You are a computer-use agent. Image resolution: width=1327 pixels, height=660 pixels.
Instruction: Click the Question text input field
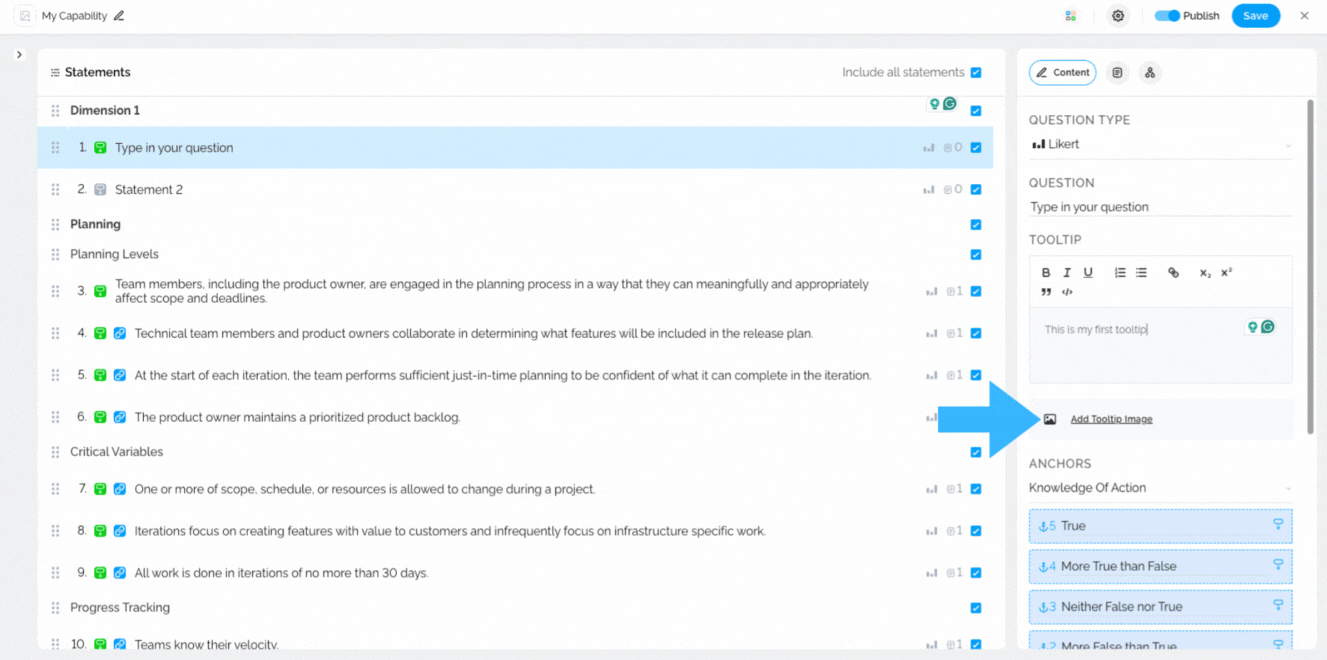point(1160,207)
